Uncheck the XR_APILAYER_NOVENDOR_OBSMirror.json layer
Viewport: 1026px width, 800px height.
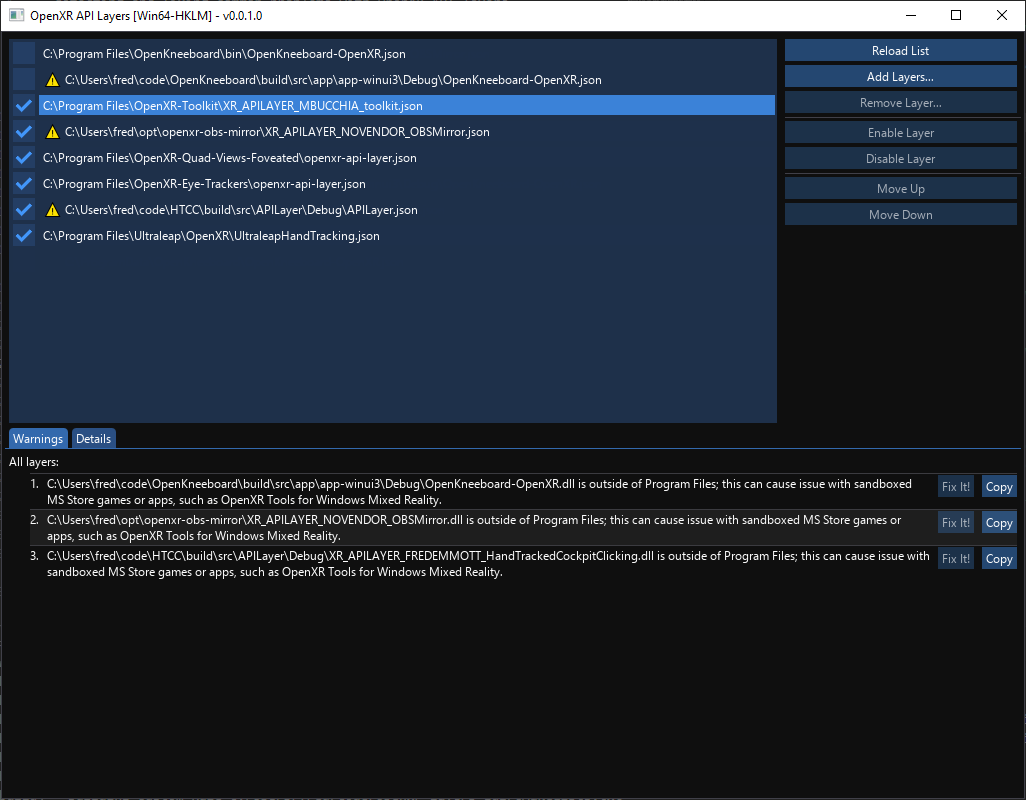(24, 131)
